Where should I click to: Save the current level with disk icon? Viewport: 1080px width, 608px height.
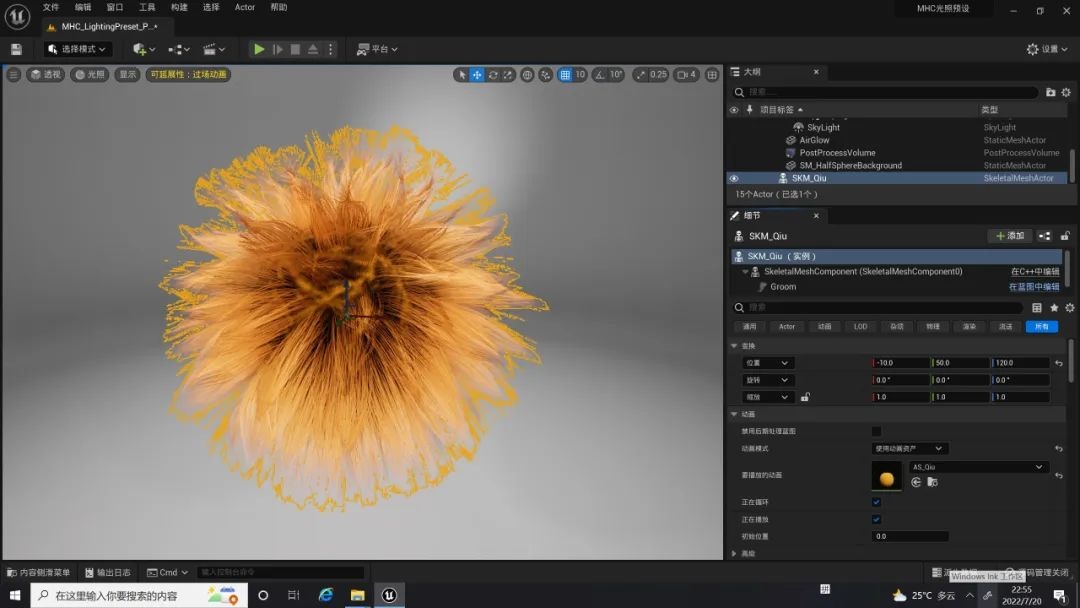pos(16,49)
